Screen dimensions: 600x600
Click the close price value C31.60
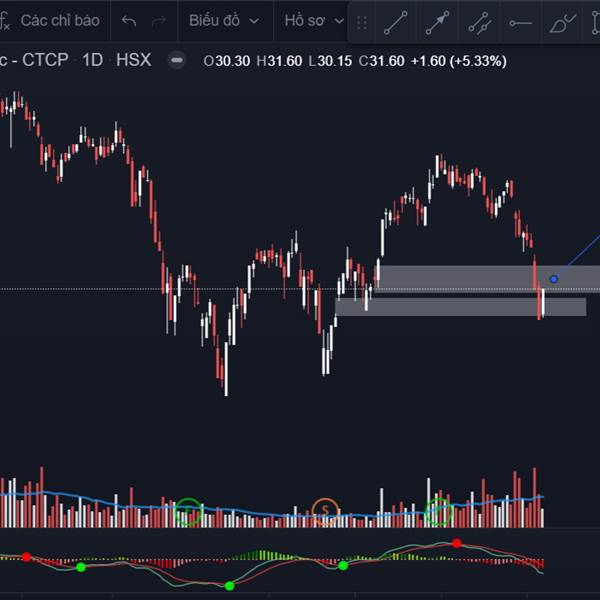tap(382, 61)
